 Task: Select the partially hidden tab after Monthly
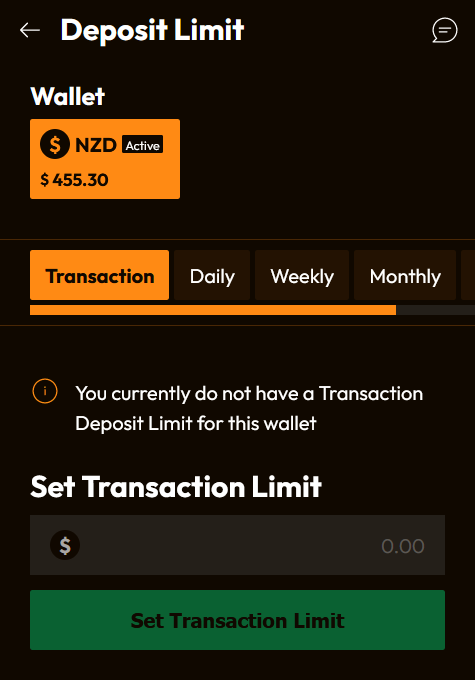(468, 275)
